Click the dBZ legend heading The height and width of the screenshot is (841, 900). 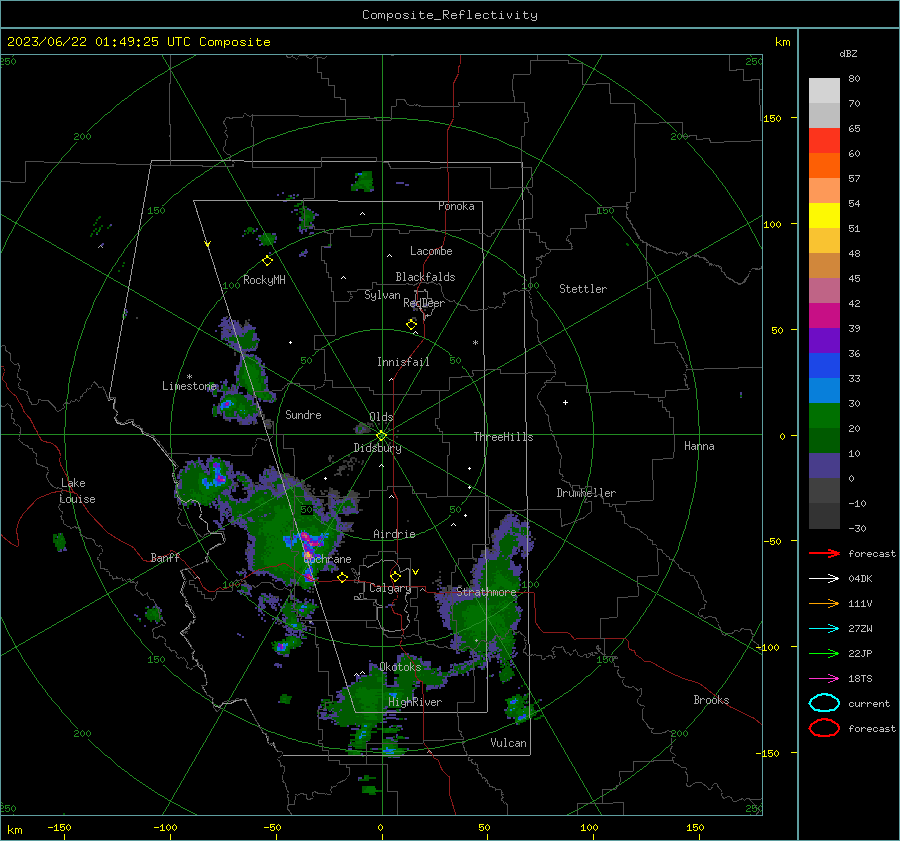848,54
